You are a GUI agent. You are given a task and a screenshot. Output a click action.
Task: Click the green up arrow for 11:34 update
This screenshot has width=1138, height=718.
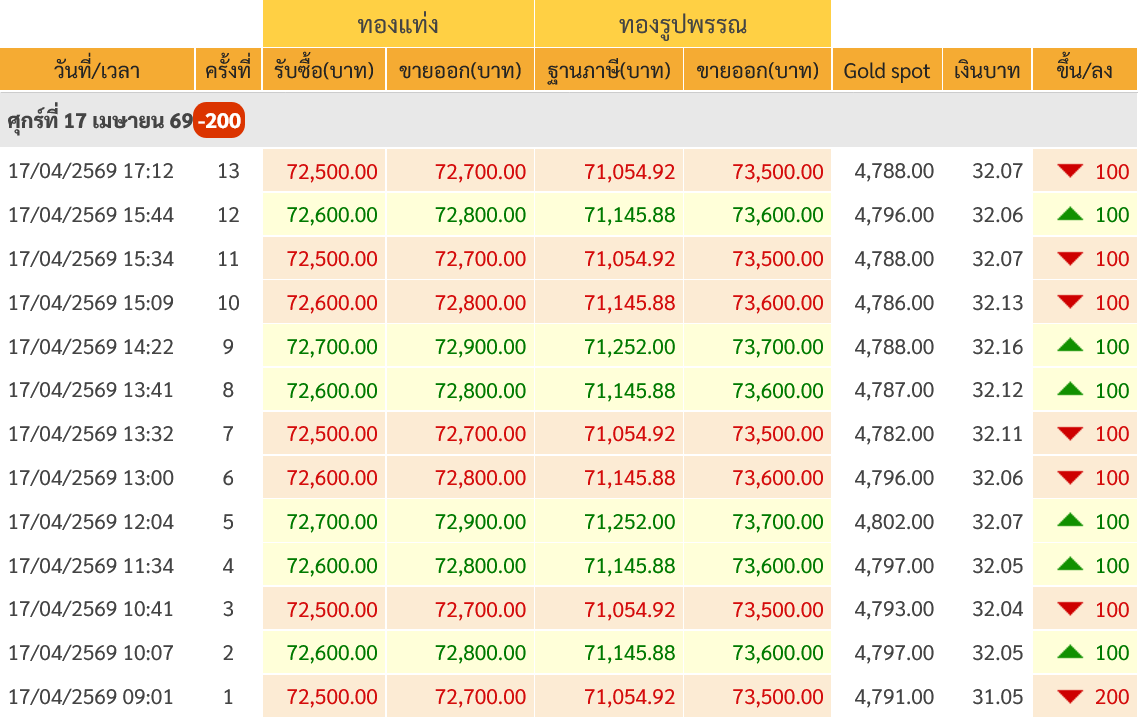[1070, 564]
